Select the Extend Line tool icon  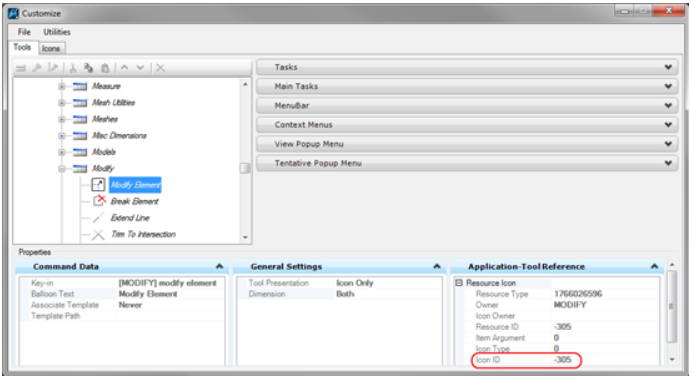click(x=98, y=218)
